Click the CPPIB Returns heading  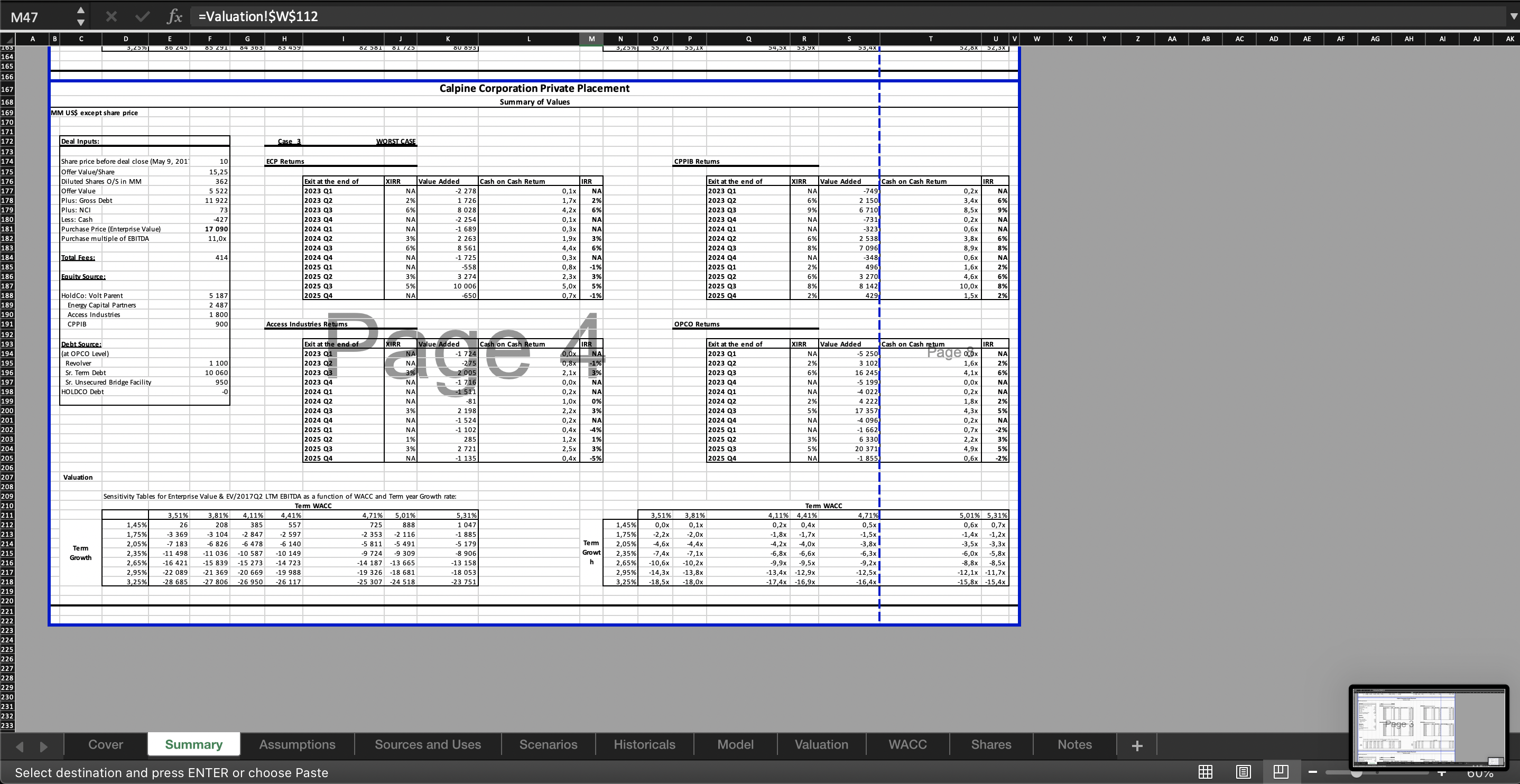(x=697, y=162)
